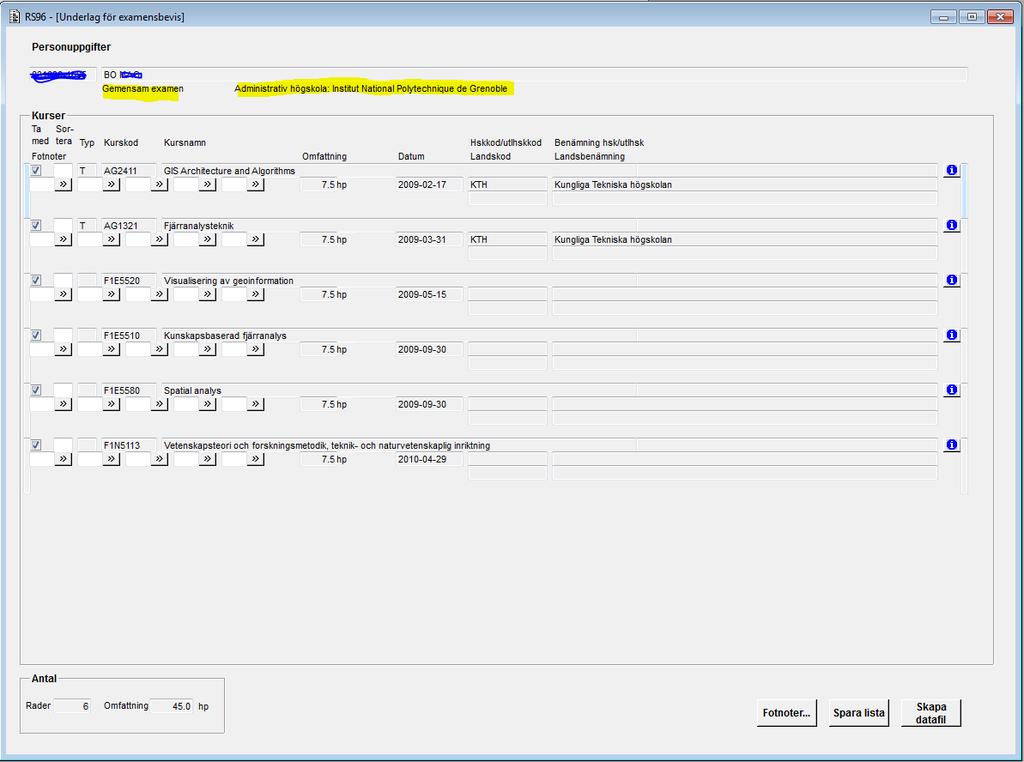Focus the Sortera field for AG1321

pyautogui.click(x=63, y=225)
